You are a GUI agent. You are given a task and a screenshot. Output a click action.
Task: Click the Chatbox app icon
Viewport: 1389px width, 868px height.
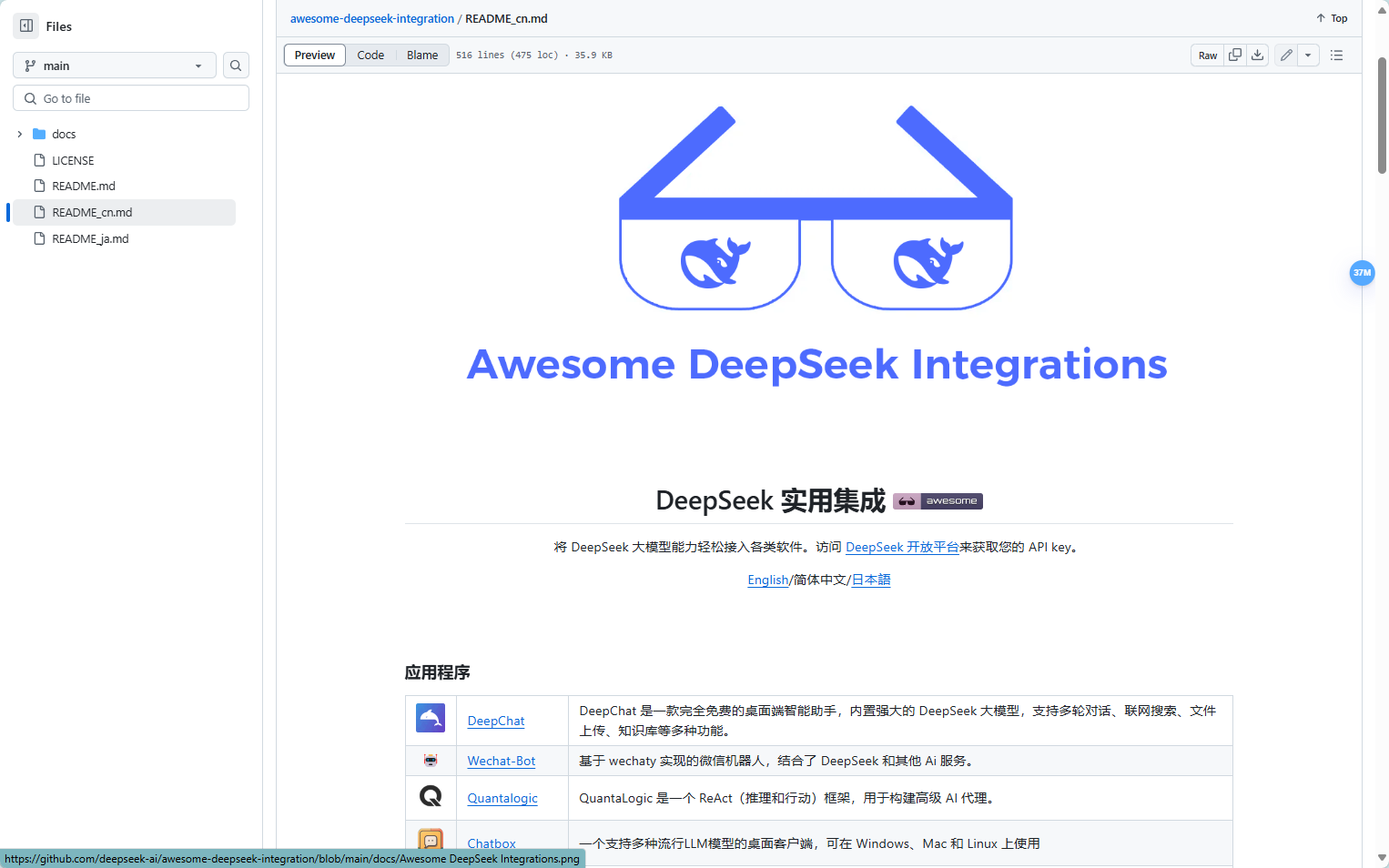pyautogui.click(x=431, y=841)
